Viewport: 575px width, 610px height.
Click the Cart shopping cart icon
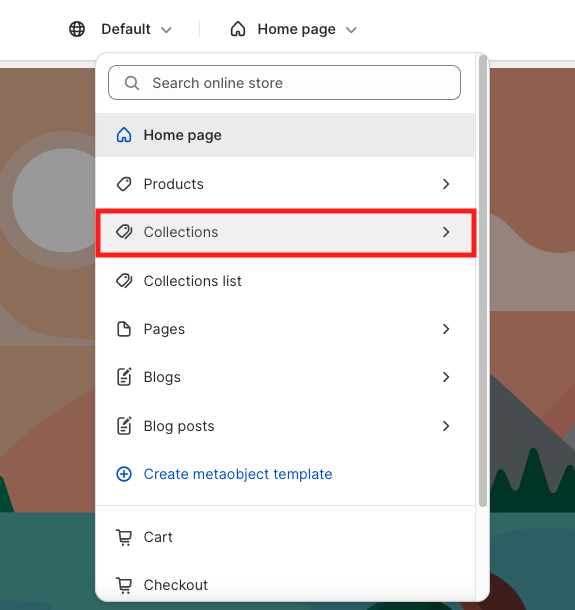[124, 538]
